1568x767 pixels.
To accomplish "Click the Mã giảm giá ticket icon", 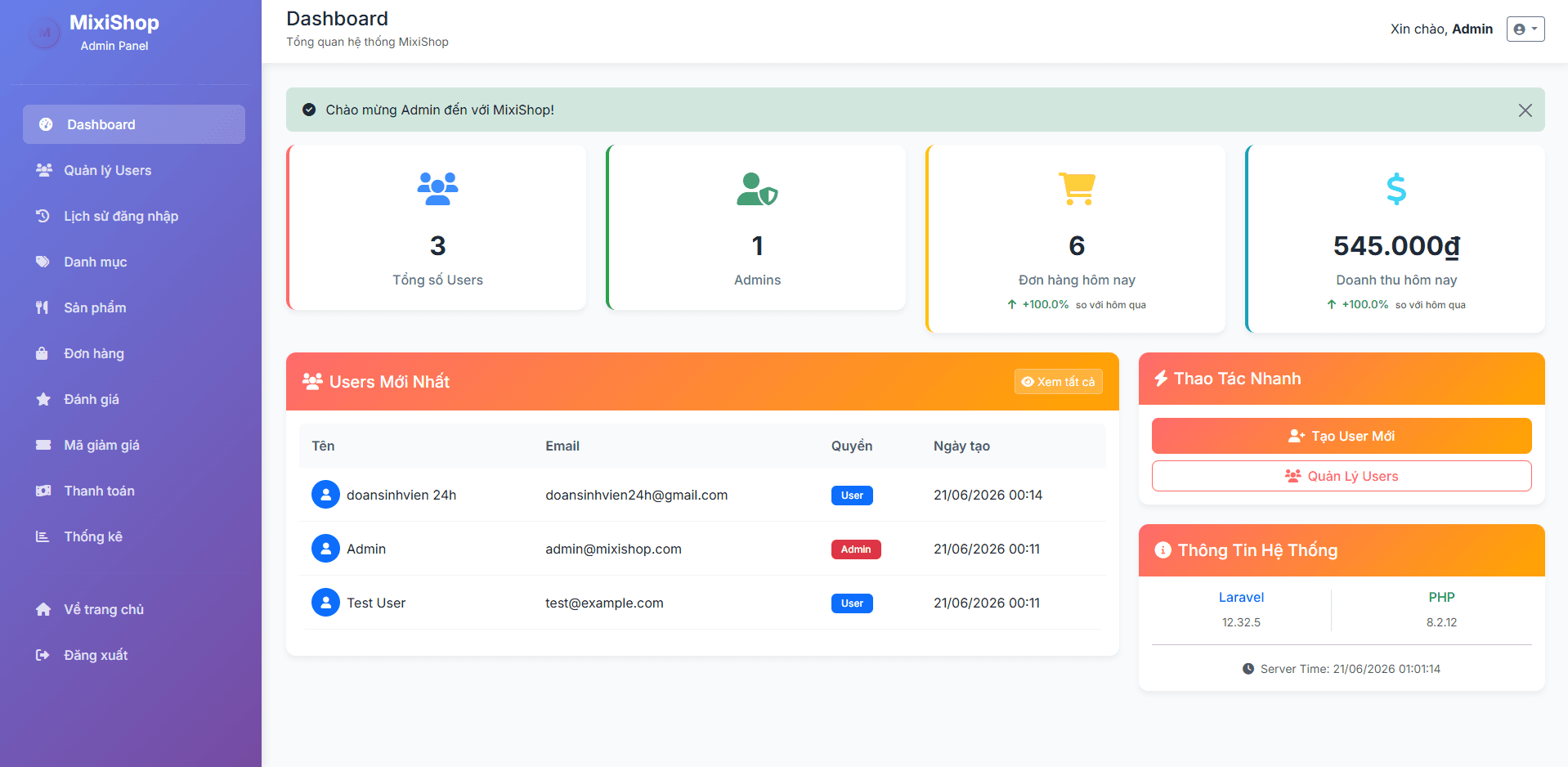I will [43, 445].
